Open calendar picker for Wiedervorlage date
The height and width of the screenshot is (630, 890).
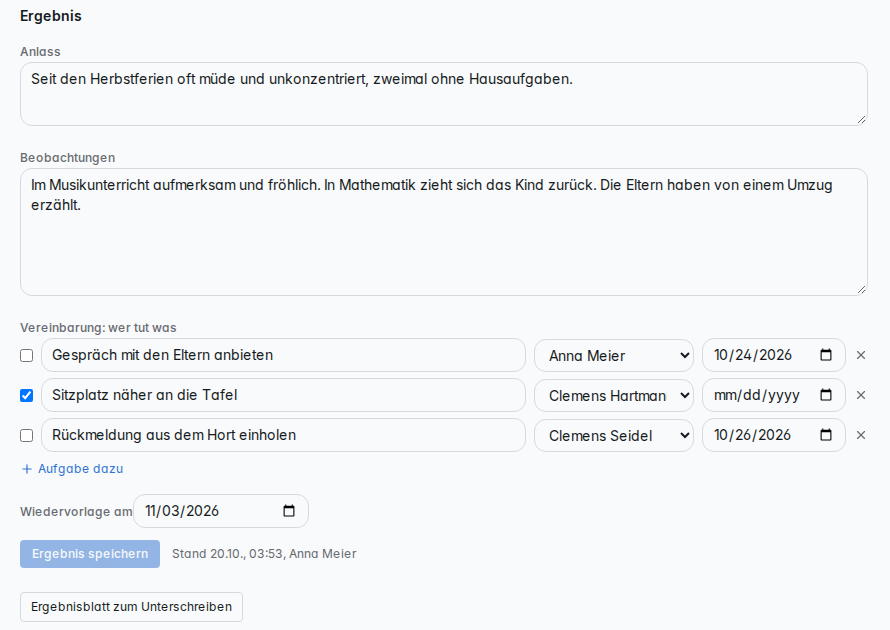(289, 511)
